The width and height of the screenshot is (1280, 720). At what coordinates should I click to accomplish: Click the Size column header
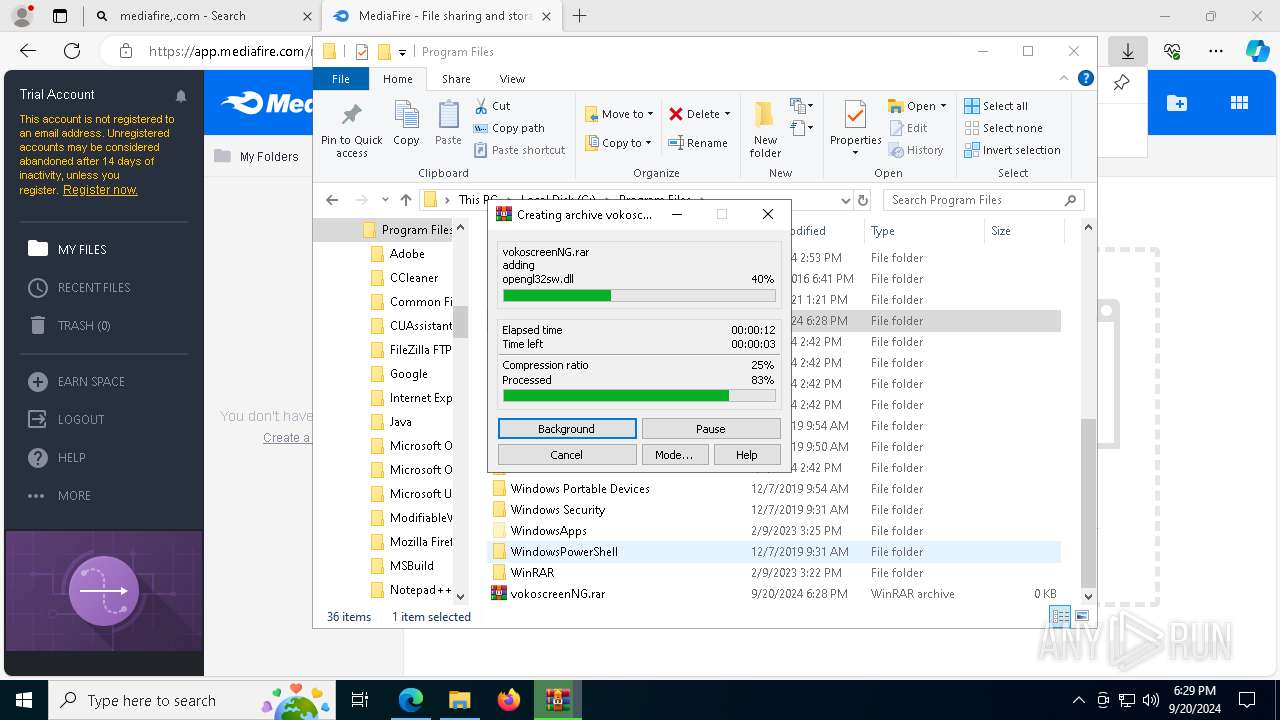[1022, 230]
